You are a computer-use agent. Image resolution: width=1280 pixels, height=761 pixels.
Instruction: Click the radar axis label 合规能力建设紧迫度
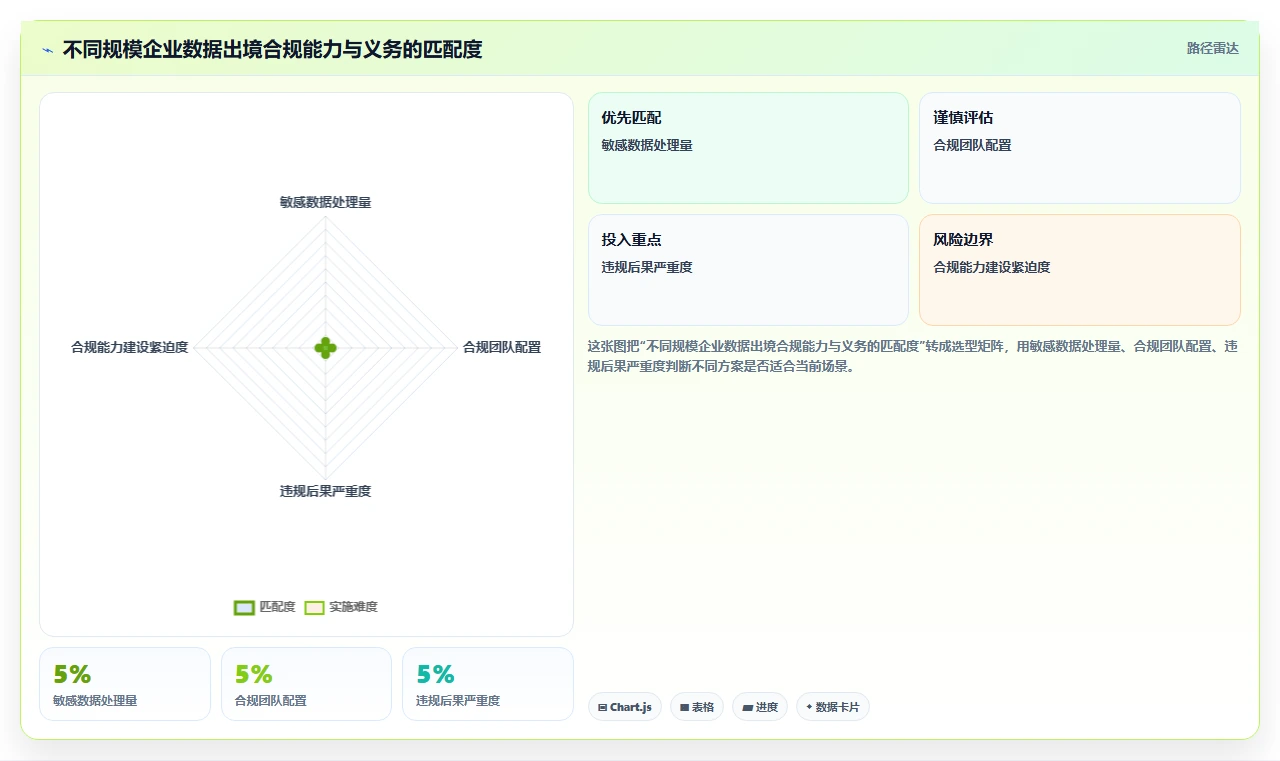coord(129,348)
